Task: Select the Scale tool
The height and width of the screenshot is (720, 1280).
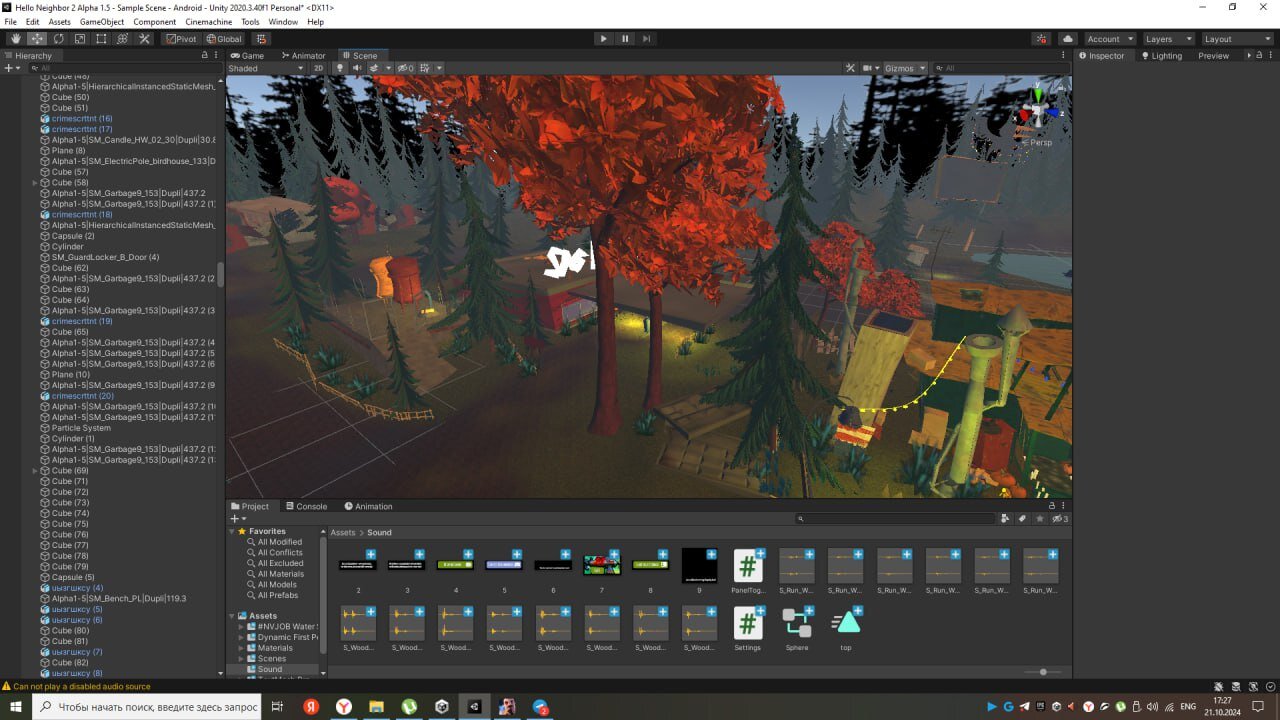Action: click(80, 39)
